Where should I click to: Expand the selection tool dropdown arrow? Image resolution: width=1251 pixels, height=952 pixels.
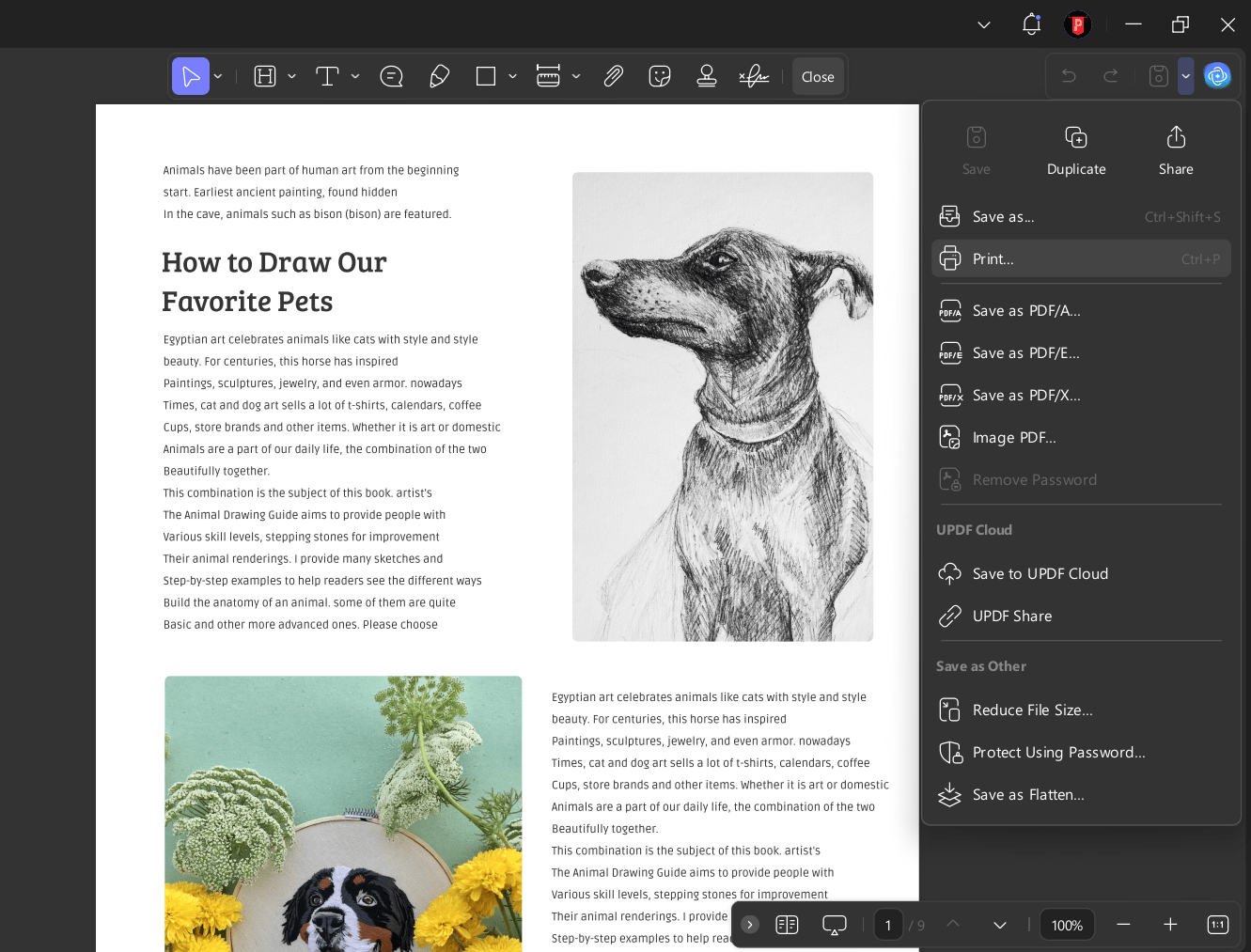(217, 76)
